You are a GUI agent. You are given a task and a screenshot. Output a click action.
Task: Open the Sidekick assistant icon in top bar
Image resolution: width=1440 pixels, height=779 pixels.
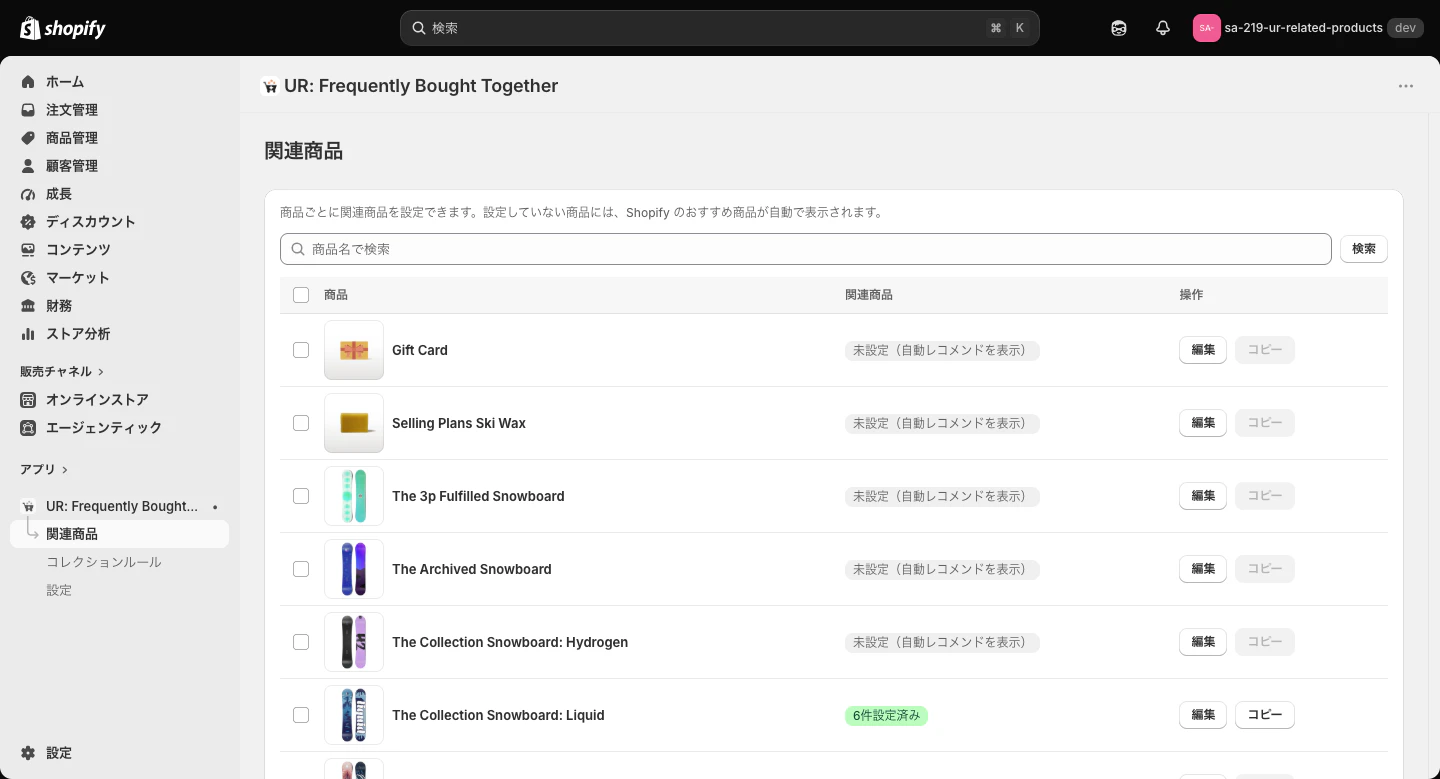[x=1119, y=28]
